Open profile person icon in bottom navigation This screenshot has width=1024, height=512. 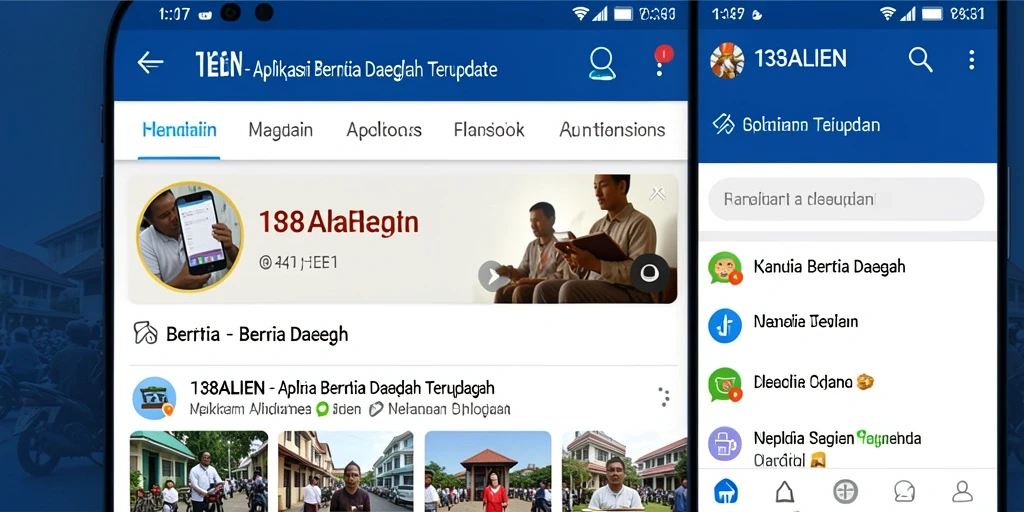[963, 491]
